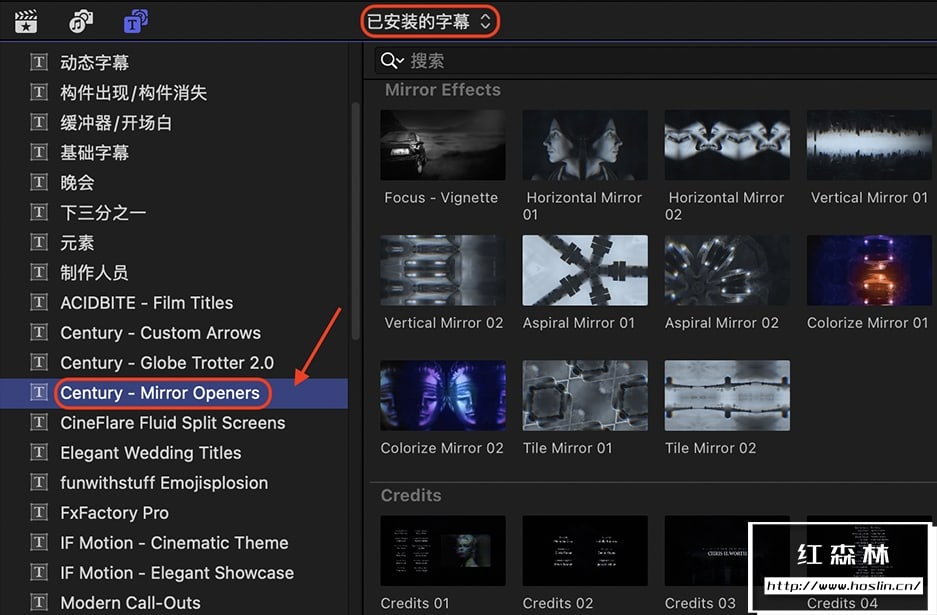
Task: Select the 元素 category
Action: pyautogui.click(x=173, y=243)
